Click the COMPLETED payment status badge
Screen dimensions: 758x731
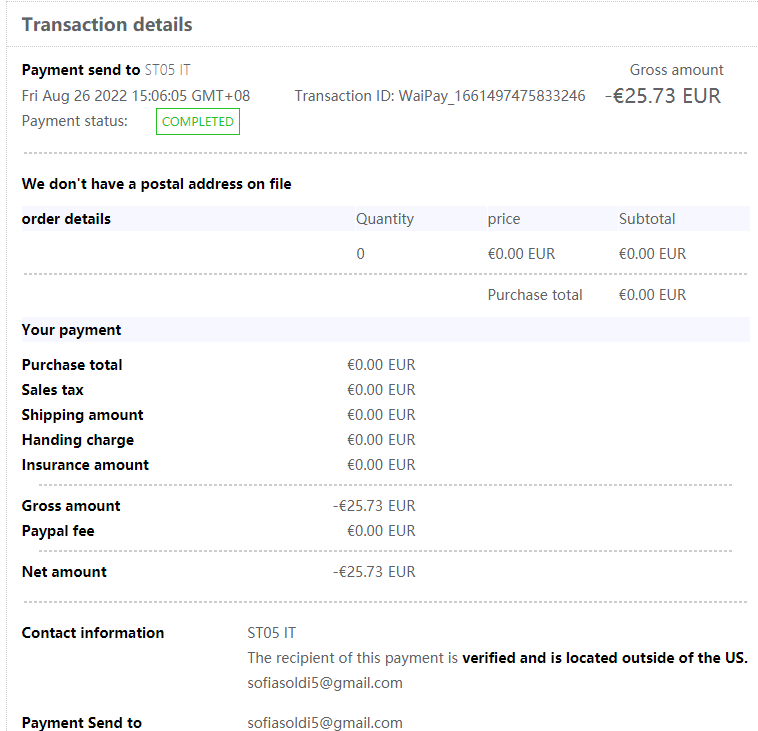[x=198, y=121]
